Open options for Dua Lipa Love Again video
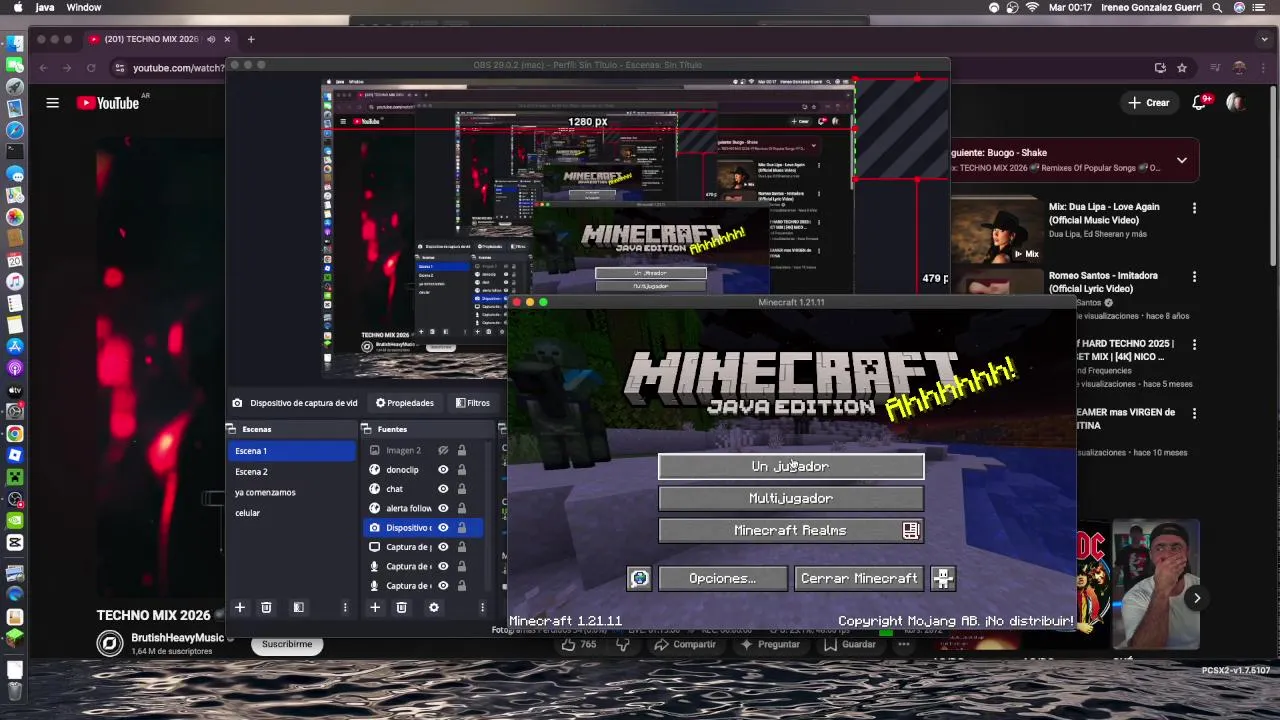1280x720 pixels. pos(1194,208)
